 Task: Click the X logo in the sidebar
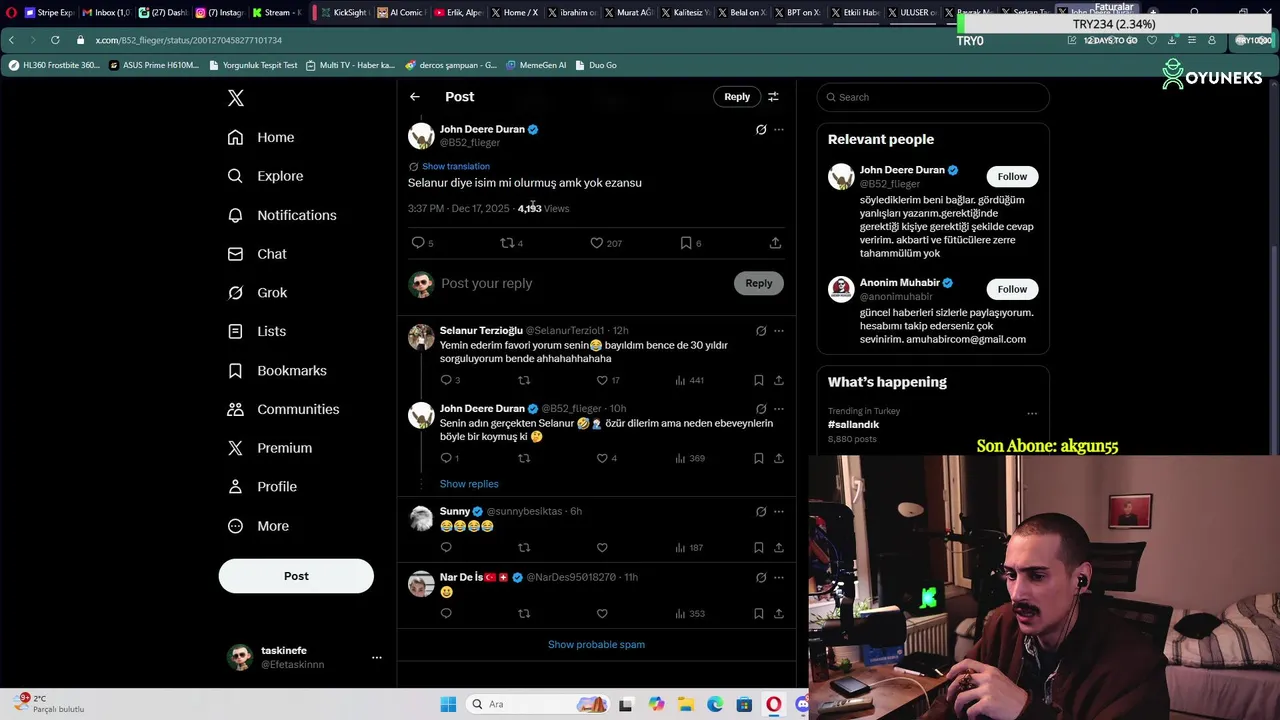pos(236,98)
